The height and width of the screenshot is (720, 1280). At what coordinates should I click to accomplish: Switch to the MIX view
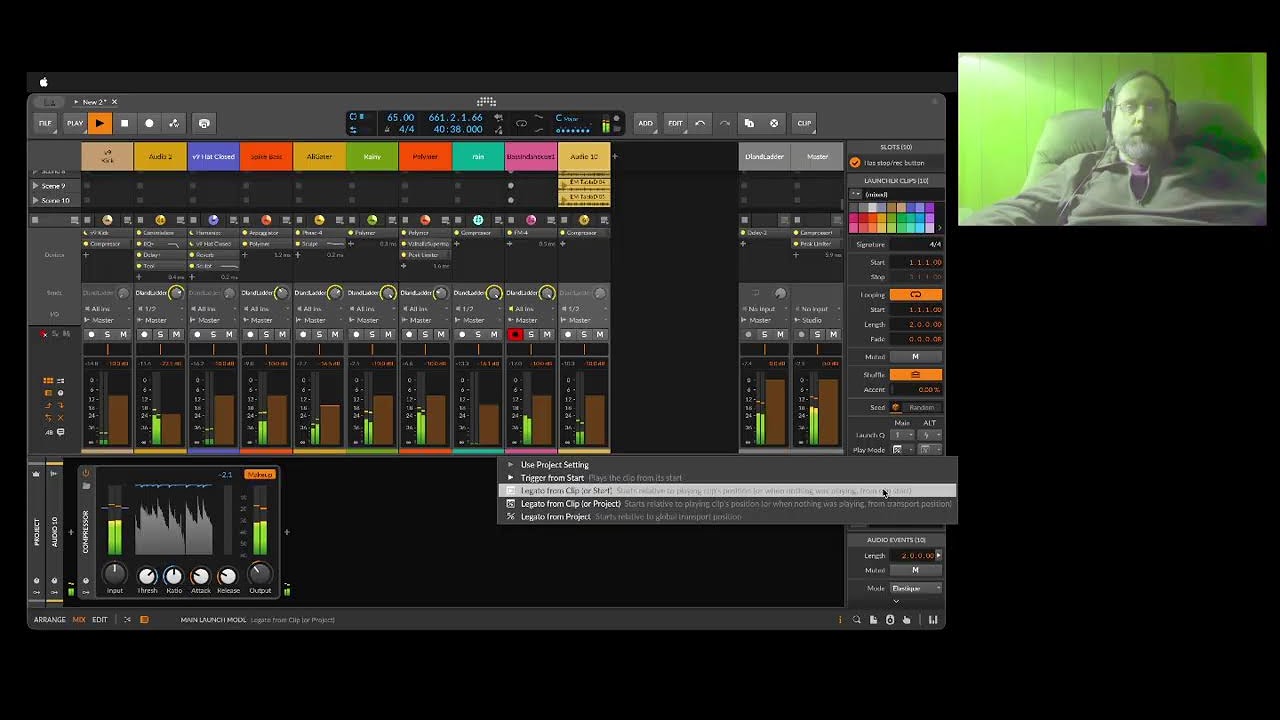79,620
